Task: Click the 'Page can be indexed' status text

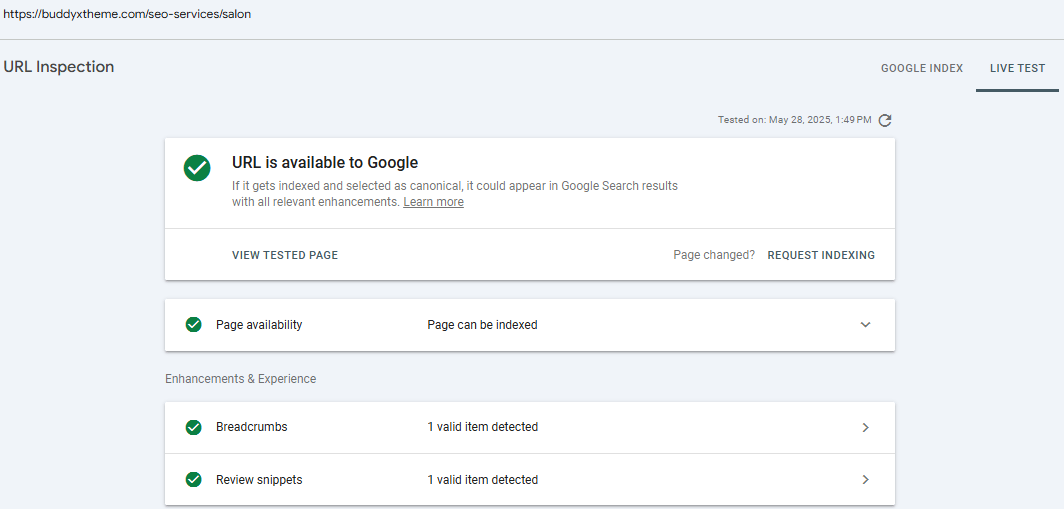Action: click(482, 325)
